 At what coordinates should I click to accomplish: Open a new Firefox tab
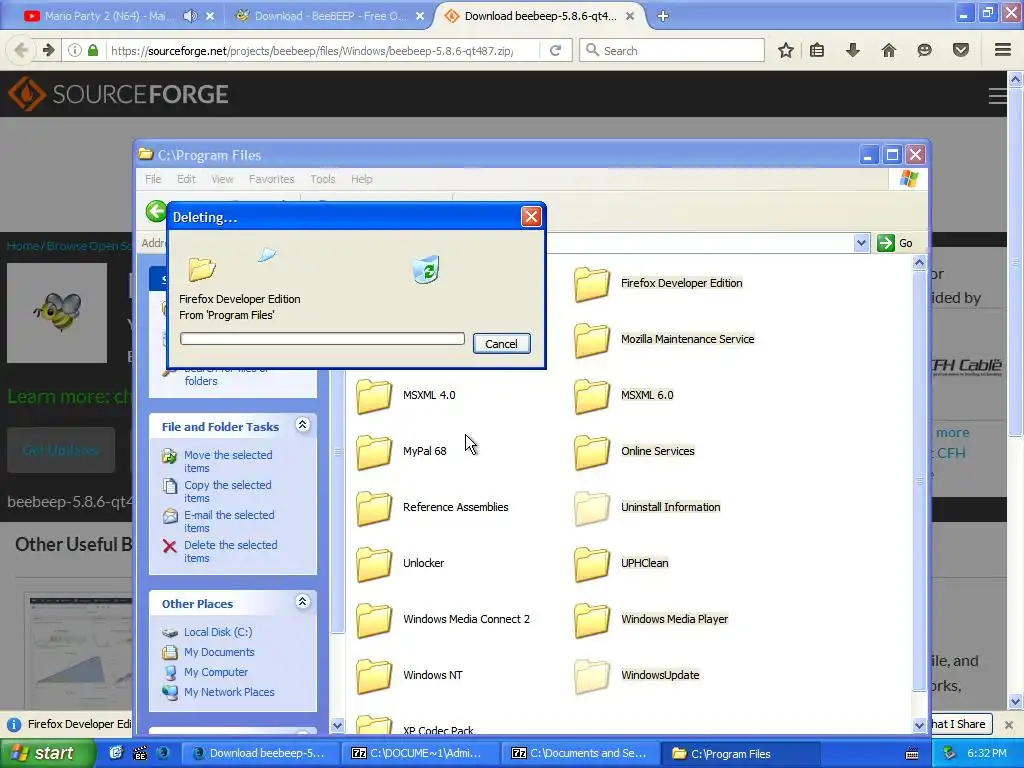663,16
